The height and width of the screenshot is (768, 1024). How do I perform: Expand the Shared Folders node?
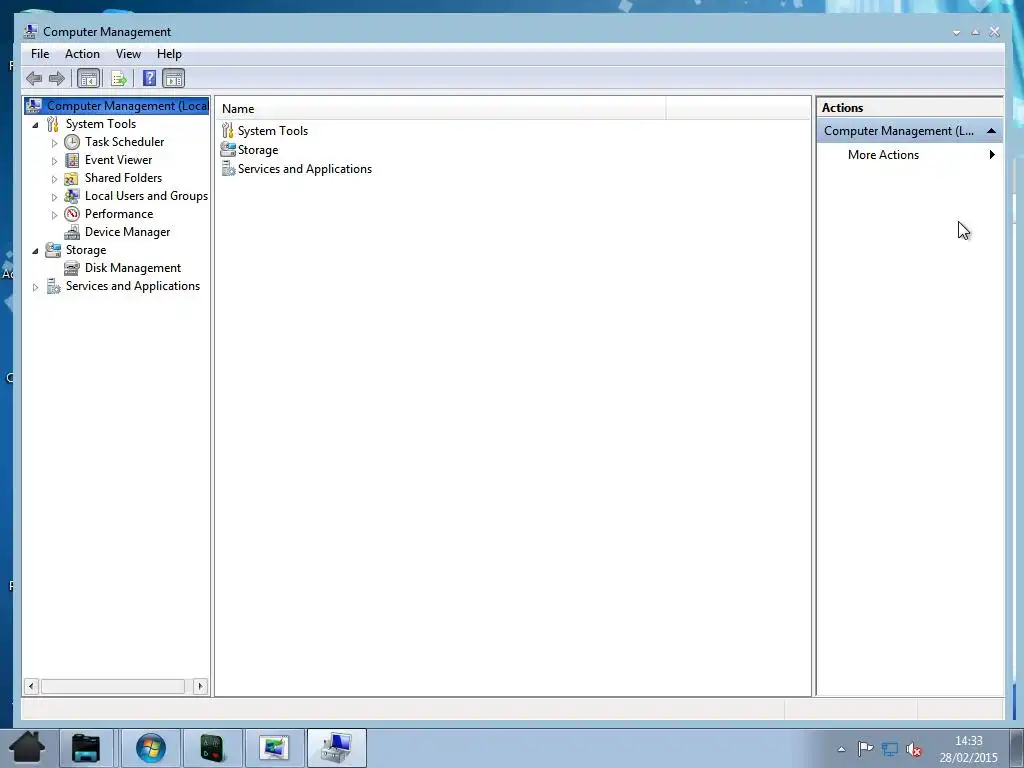tap(54, 178)
